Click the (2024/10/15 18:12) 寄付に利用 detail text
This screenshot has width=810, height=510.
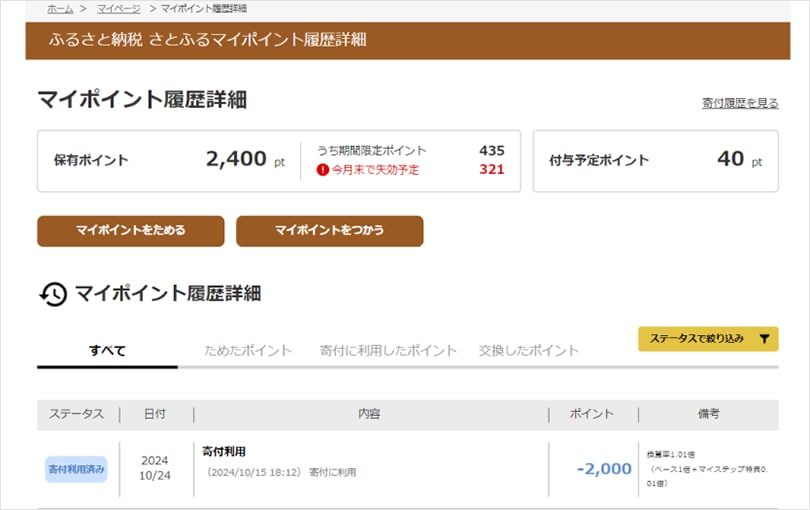coord(281,472)
